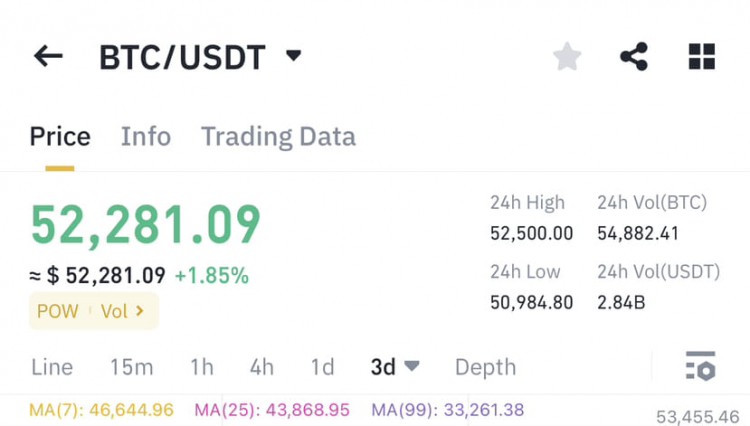Tap the MA(25) indicator value
Viewport: 750px width, 426px height.
click(272, 410)
